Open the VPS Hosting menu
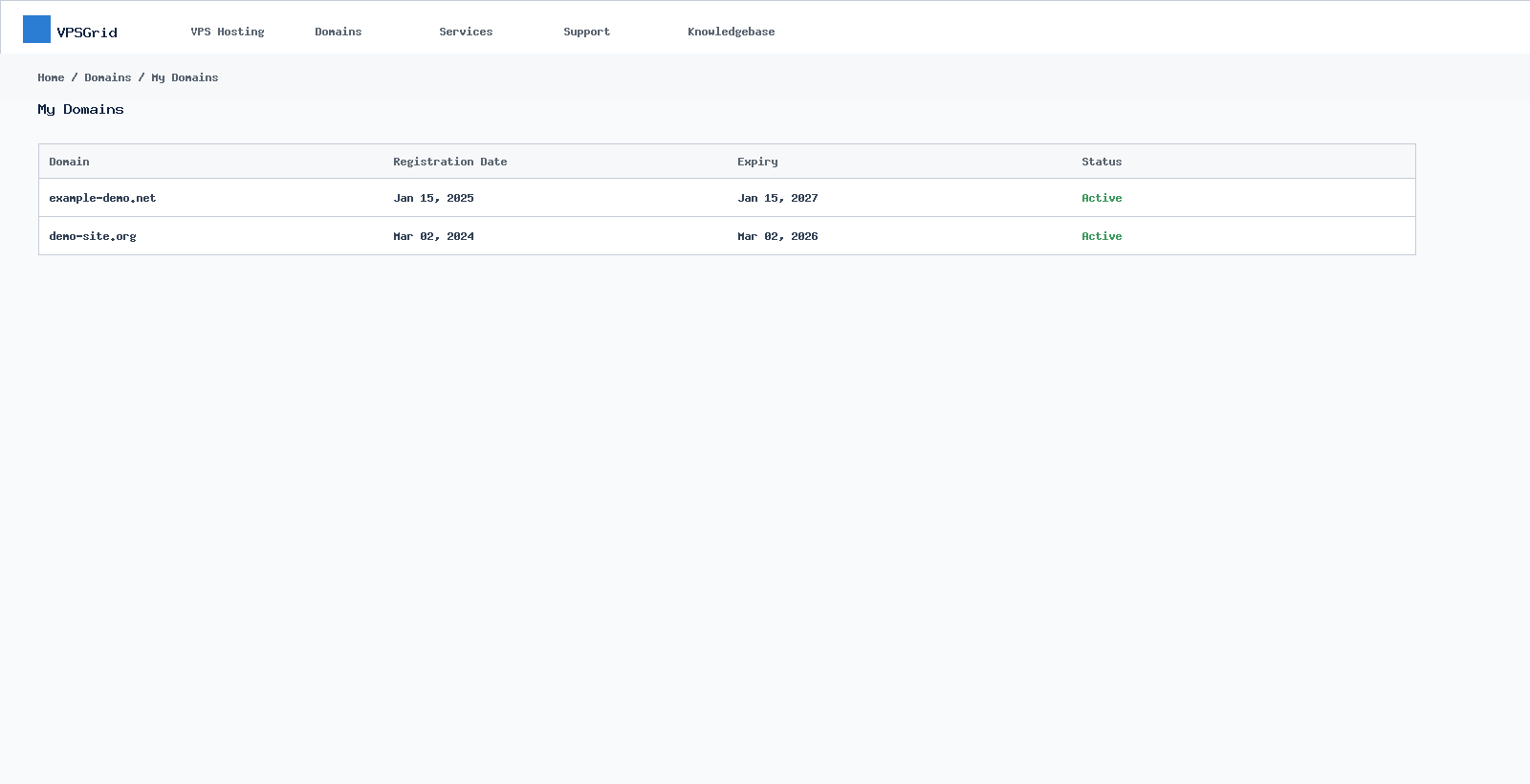The height and width of the screenshot is (784, 1530). click(x=228, y=32)
